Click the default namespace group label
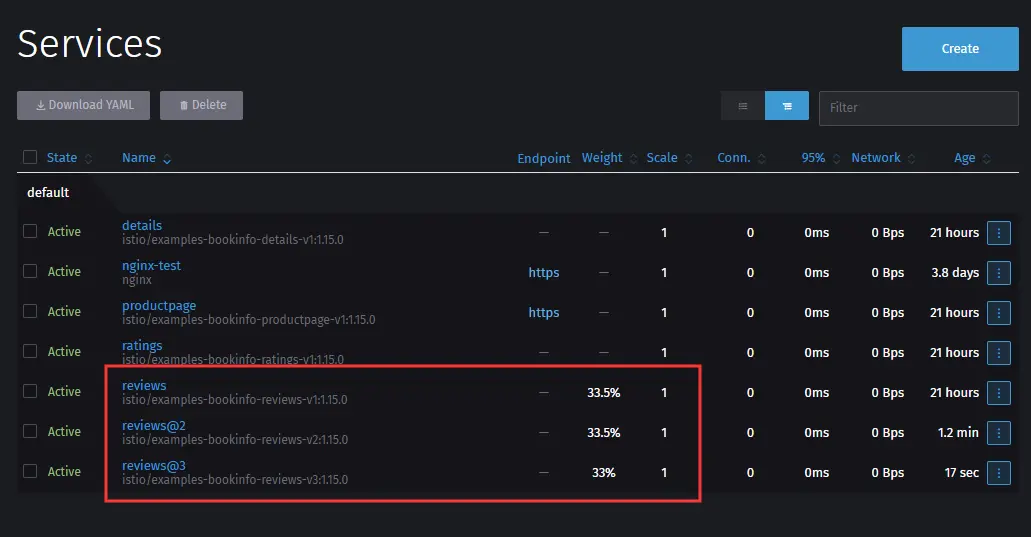Screen dimensions: 1031x537 (x=48, y=193)
